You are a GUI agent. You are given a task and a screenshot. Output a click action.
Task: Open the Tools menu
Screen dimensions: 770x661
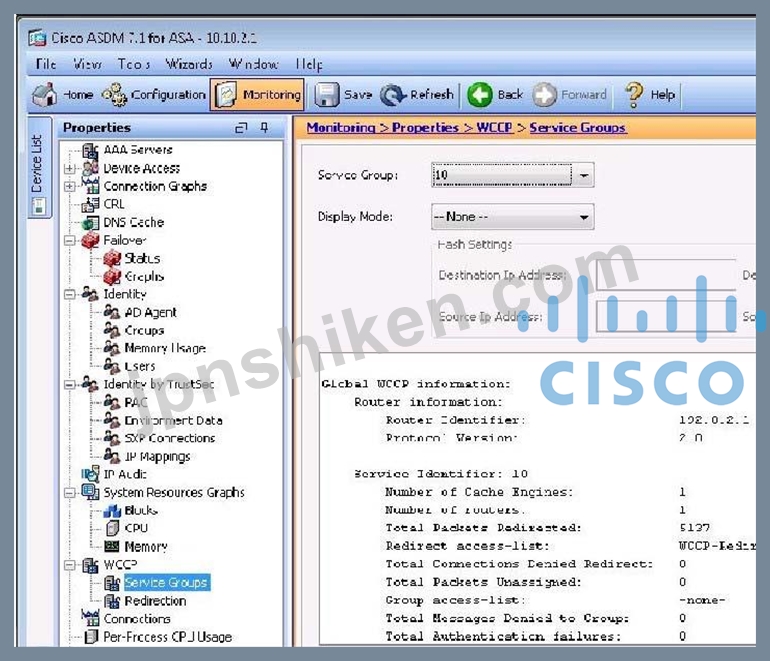(x=134, y=64)
